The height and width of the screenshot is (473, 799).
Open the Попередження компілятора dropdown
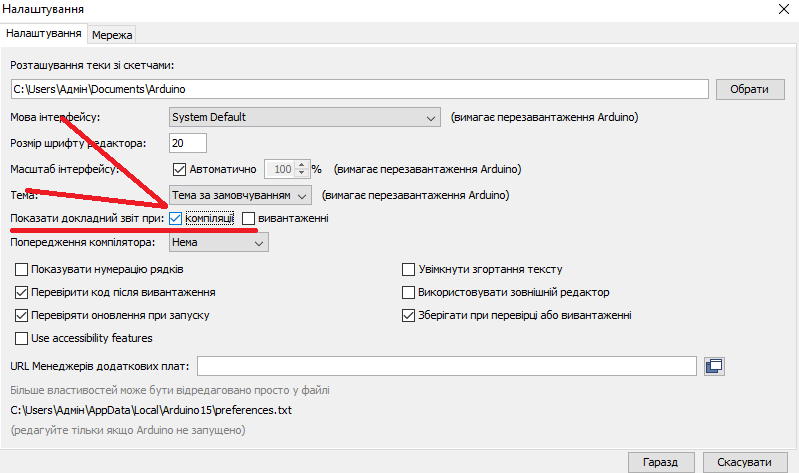(219, 242)
